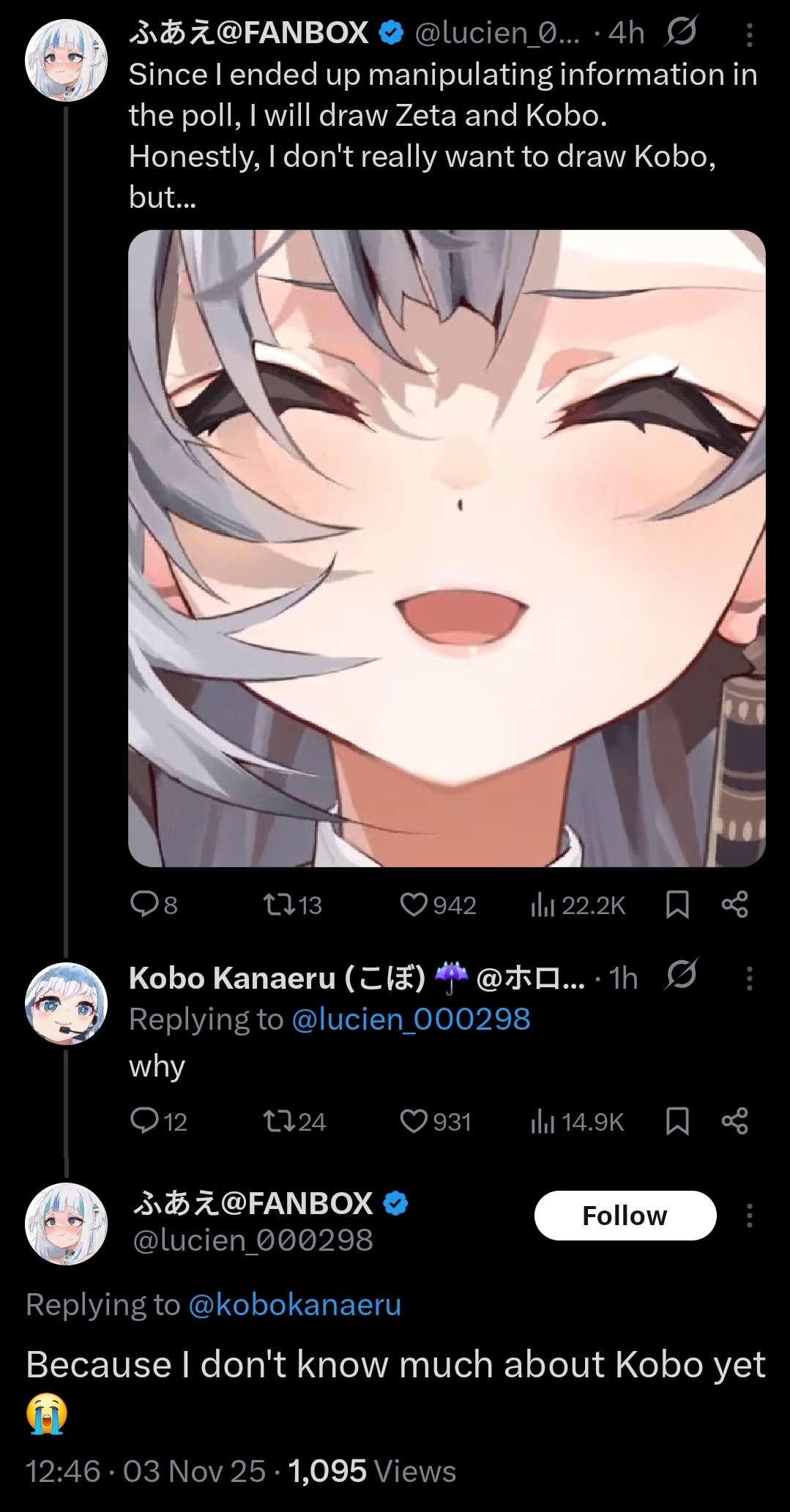Repost Kobo Kanaeru's reply with 24 reposts

[294, 1121]
